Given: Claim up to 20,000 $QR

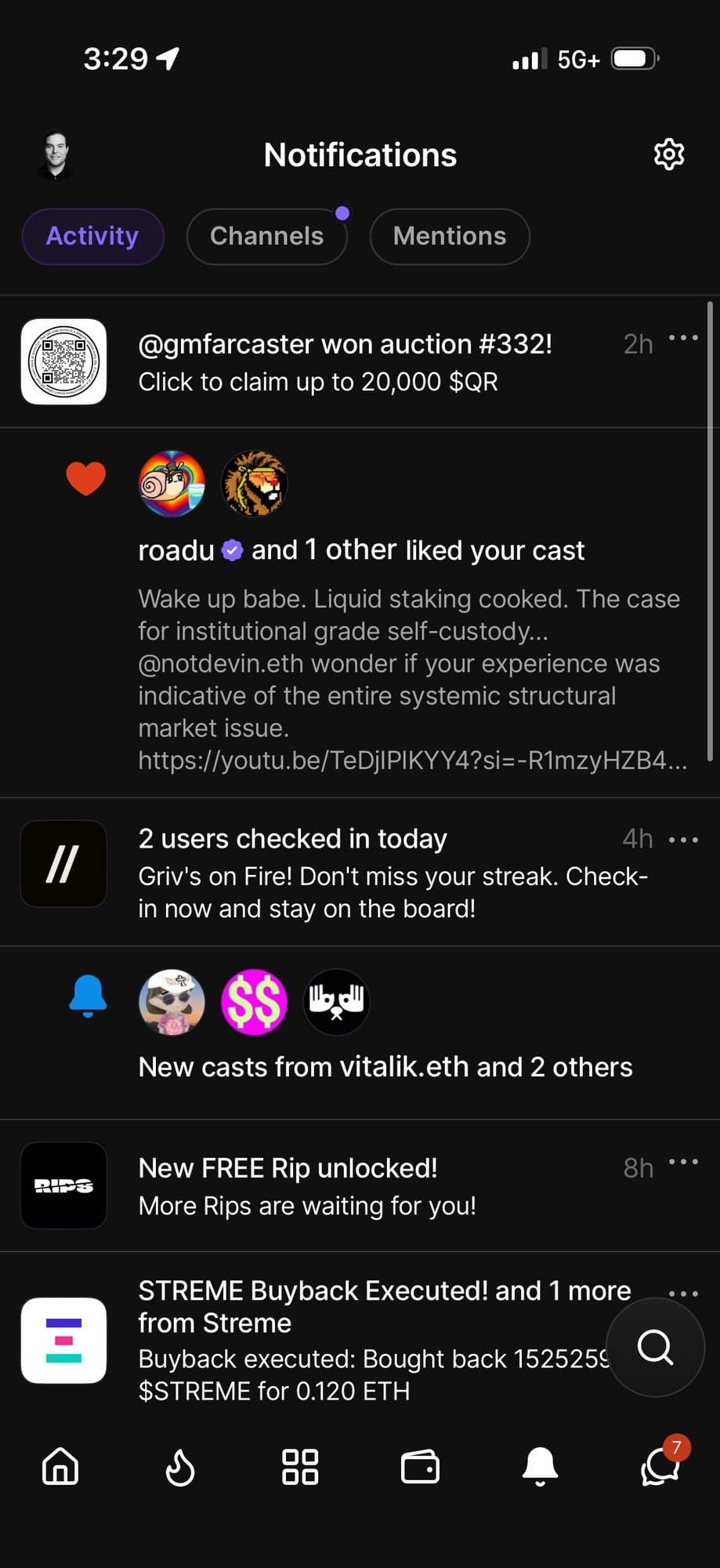Looking at the screenshot, I should (317, 382).
